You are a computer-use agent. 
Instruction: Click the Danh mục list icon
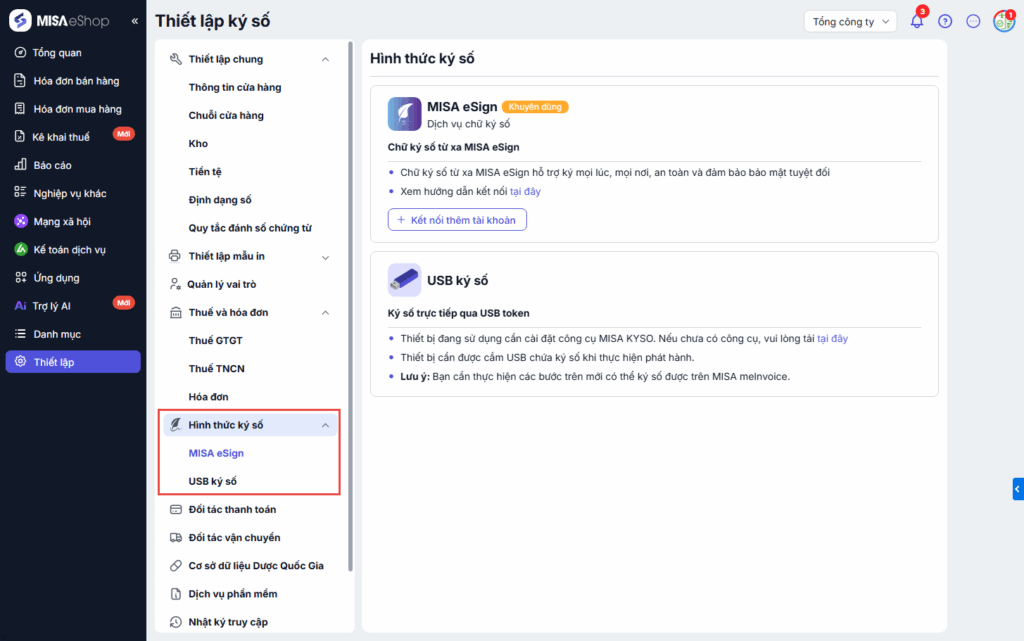click(20, 334)
